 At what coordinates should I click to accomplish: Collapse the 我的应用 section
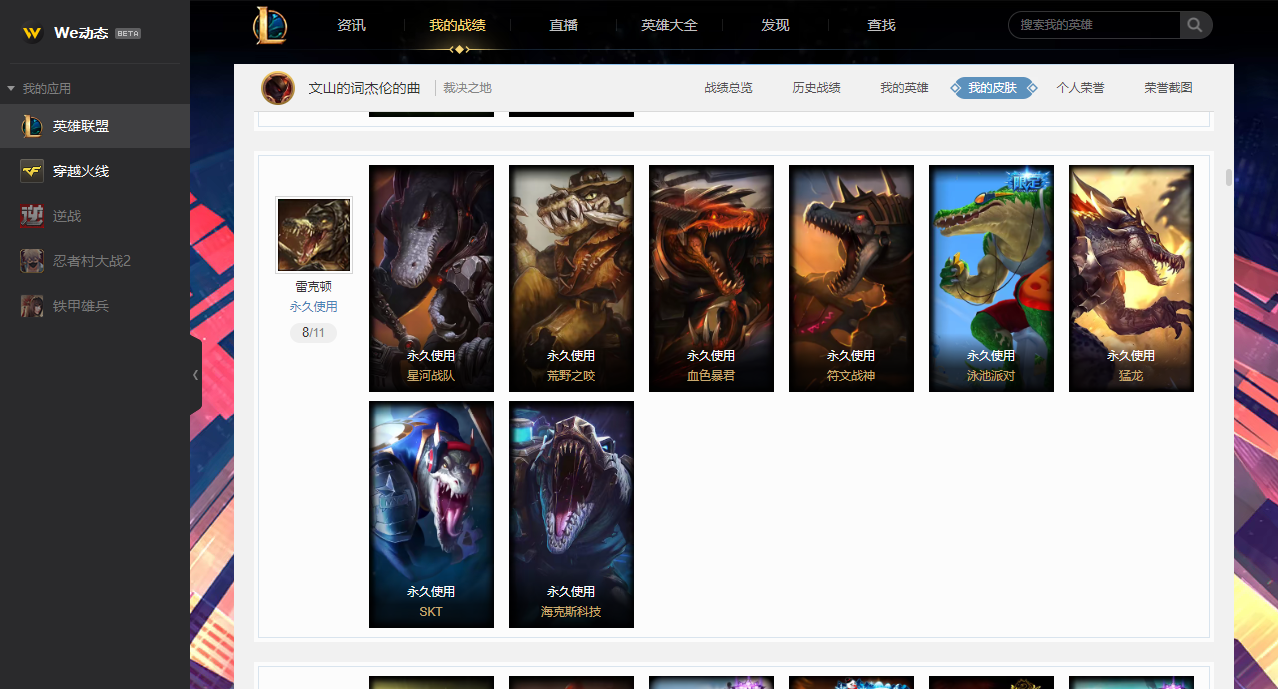pyautogui.click(x=11, y=89)
